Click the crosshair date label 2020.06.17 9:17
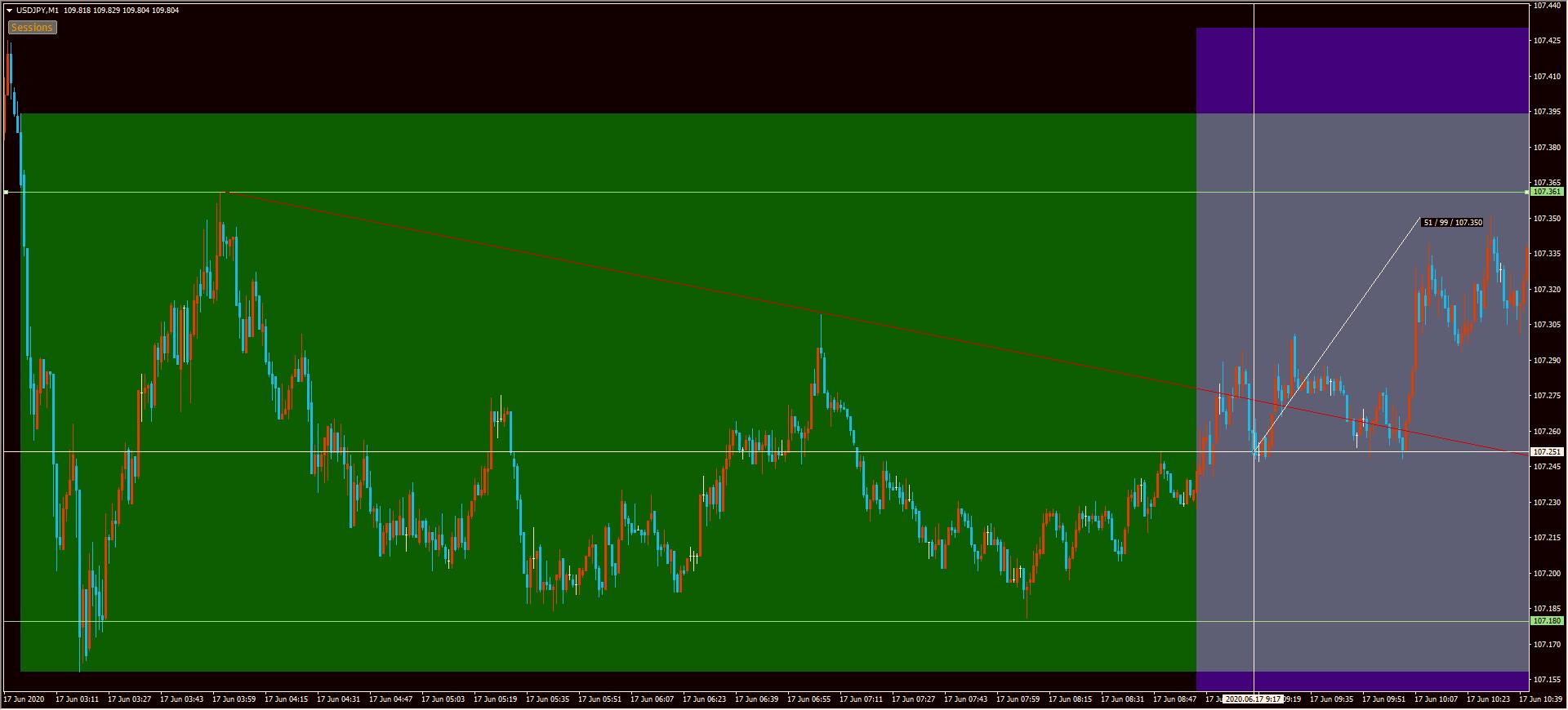 click(1253, 699)
